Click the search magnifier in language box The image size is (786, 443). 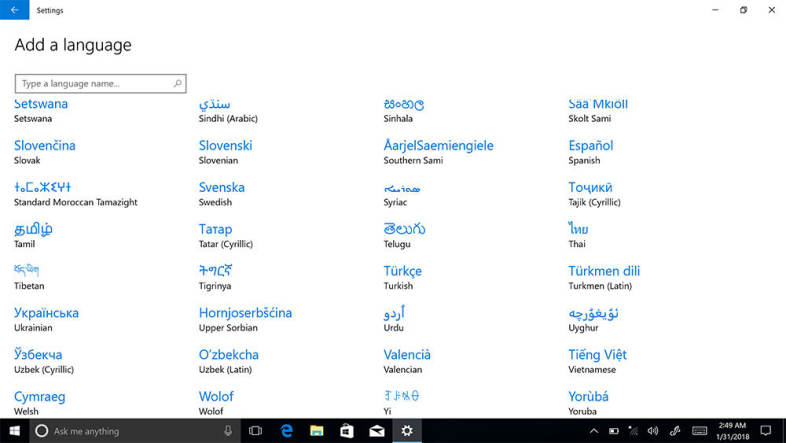coord(178,84)
